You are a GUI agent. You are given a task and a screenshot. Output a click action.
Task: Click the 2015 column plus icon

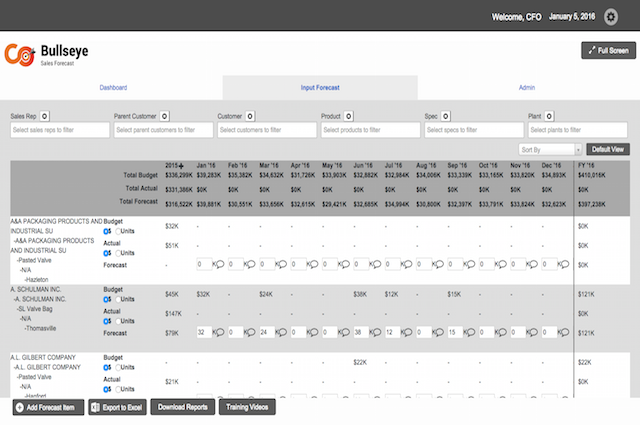point(182,164)
